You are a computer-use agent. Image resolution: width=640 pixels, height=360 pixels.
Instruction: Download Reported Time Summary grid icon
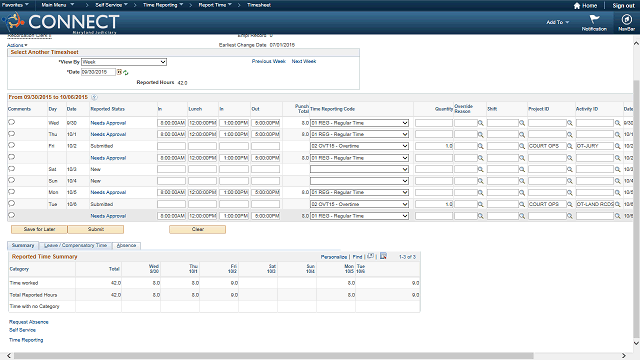pyautogui.click(x=383, y=256)
